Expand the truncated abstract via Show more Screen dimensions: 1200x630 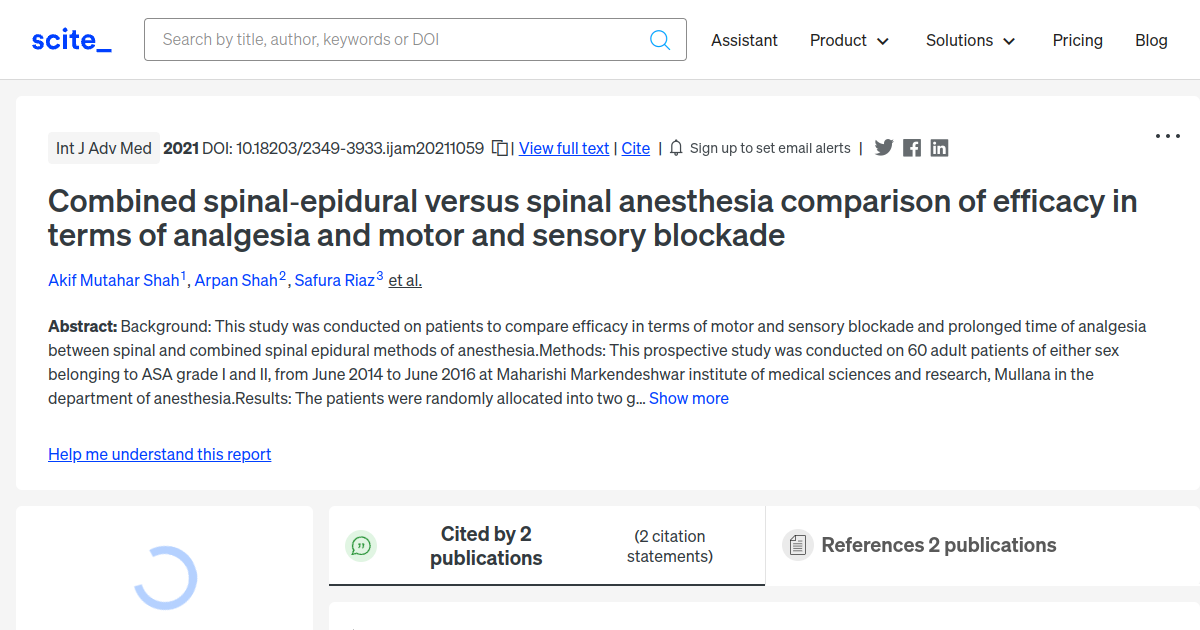(688, 398)
